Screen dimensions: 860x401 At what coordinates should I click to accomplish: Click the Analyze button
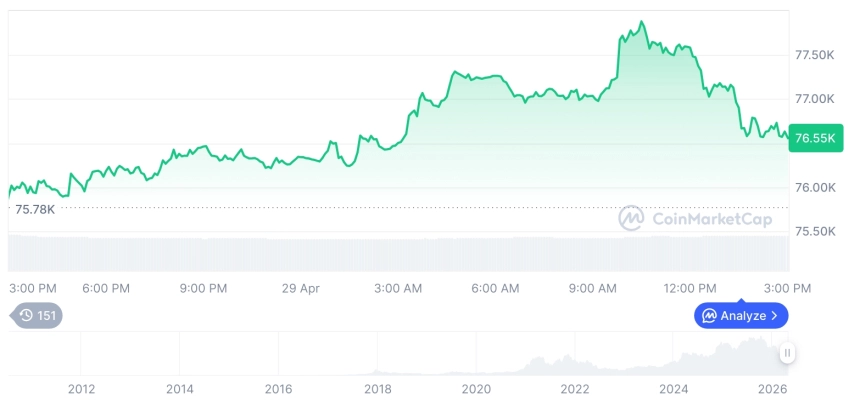coord(741,316)
